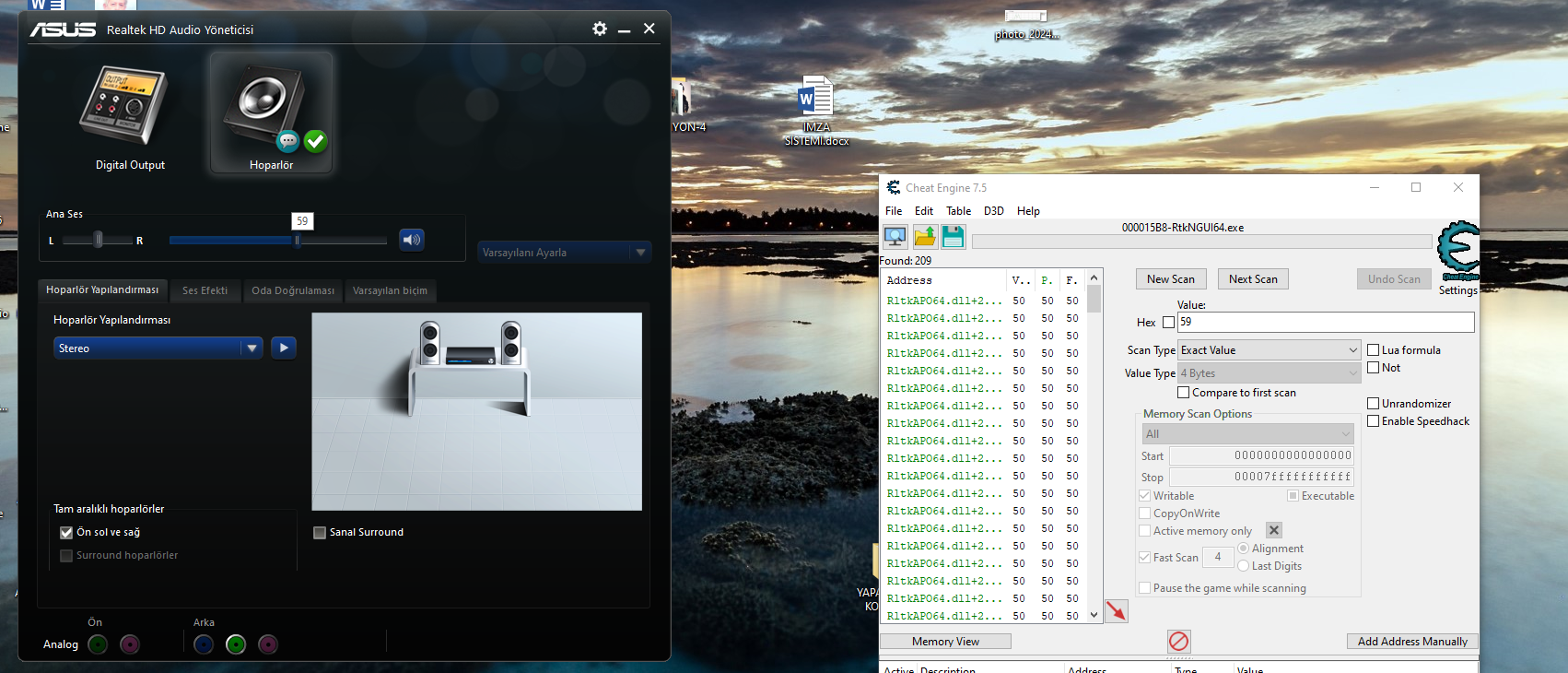This screenshot has width=1568, height=673.
Task: Click the X button beside Active memory only
Action: point(1273,530)
